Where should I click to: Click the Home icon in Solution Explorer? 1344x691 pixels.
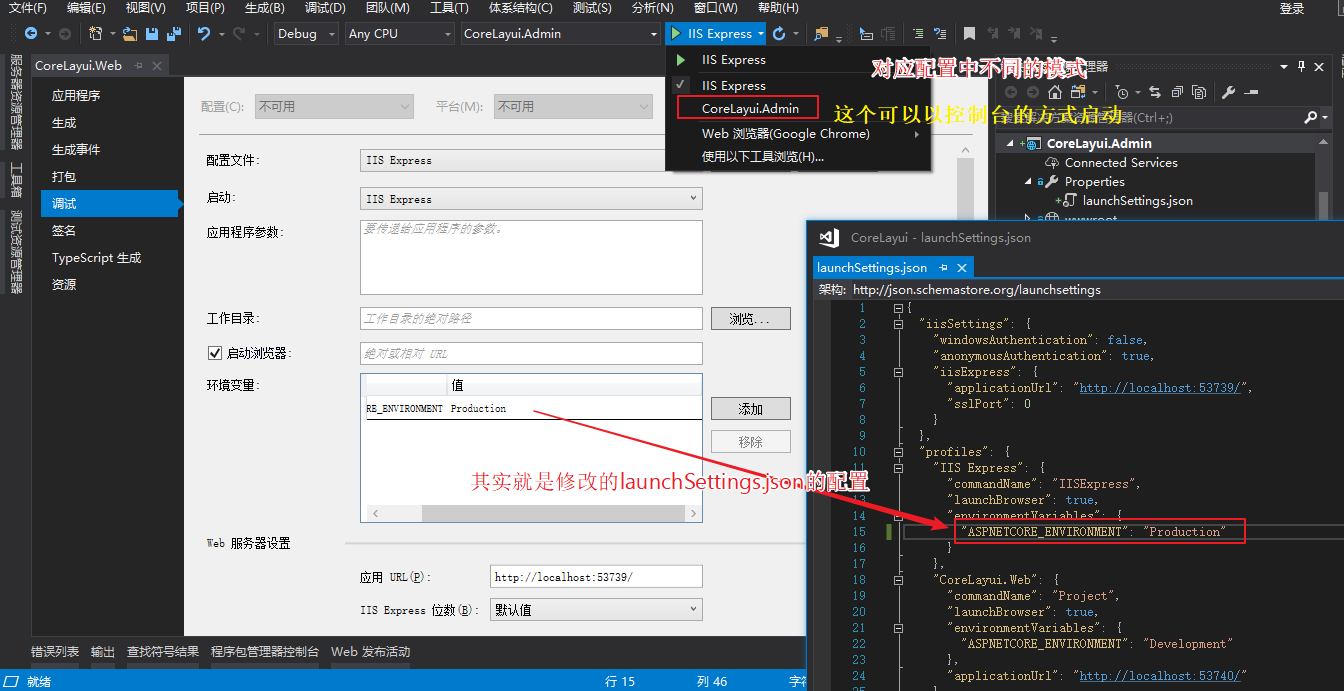pyautogui.click(x=1054, y=92)
